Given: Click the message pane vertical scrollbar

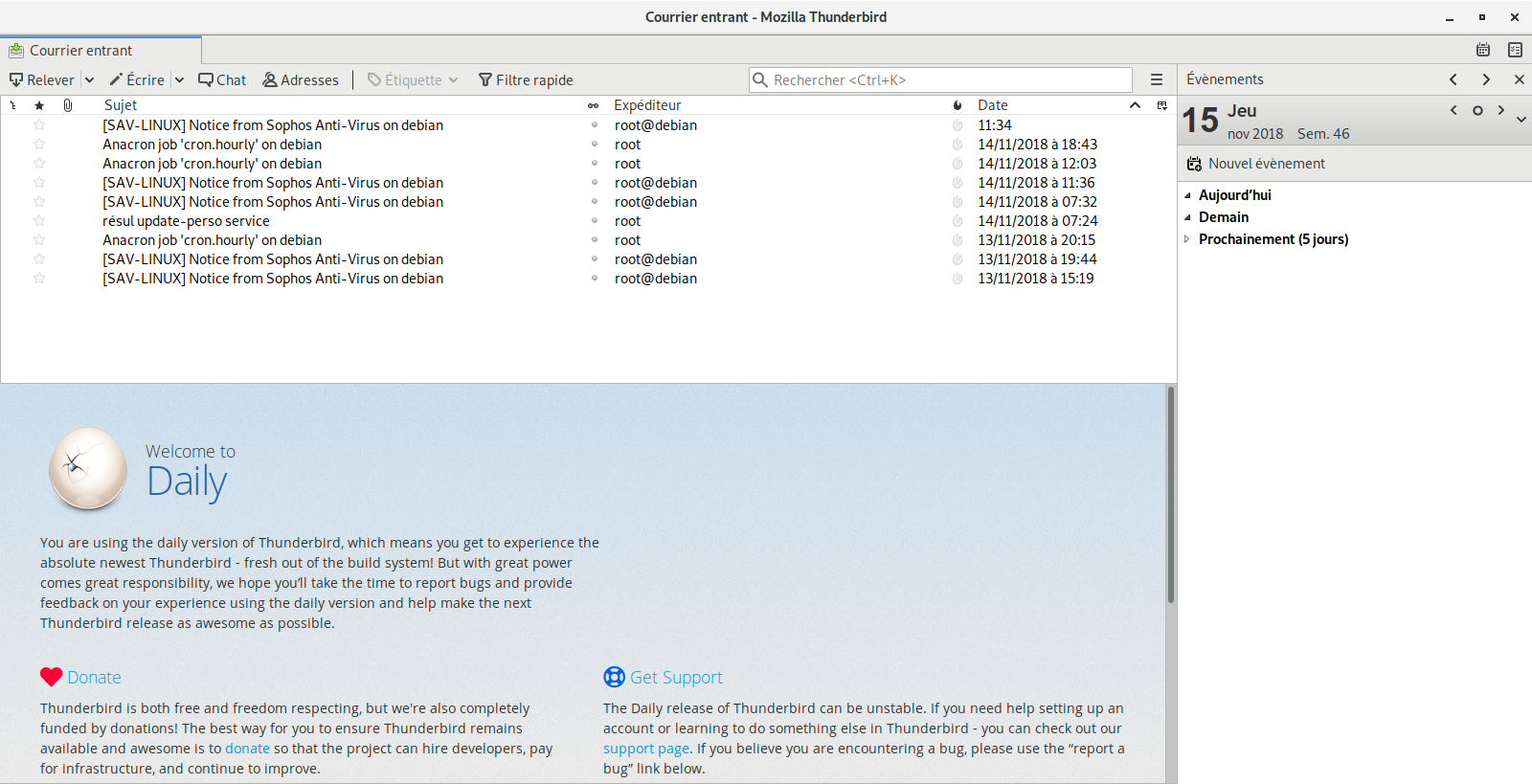Looking at the screenshot, I should click(1170, 494).
